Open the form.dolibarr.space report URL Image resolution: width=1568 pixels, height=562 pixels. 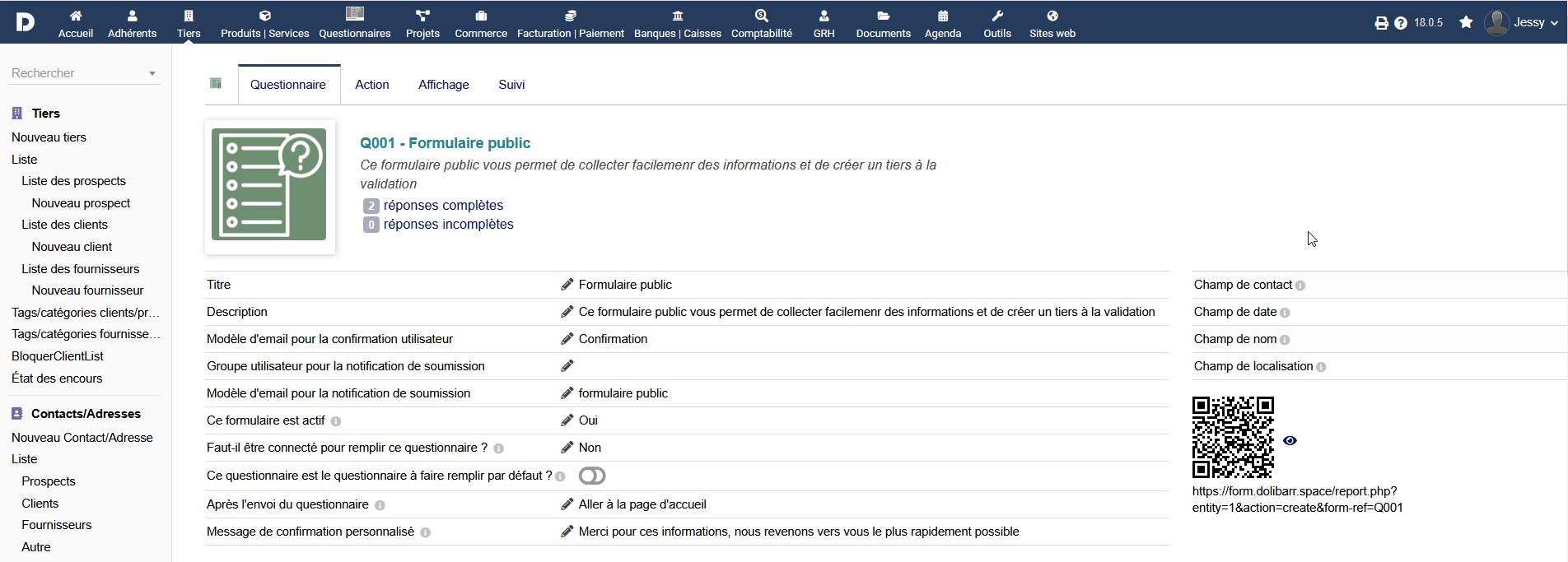1298,499
